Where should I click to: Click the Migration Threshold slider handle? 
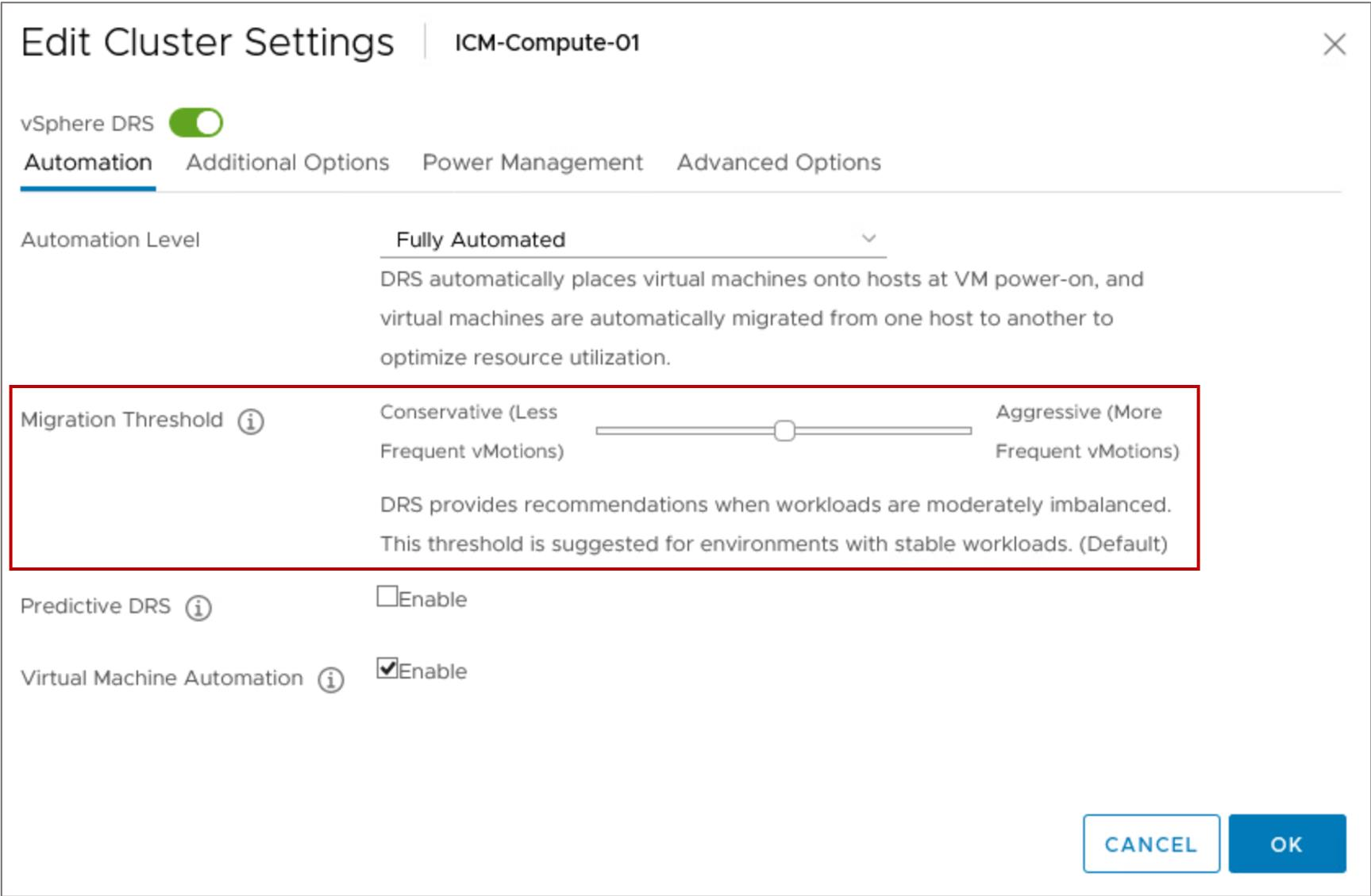point(784,430)
